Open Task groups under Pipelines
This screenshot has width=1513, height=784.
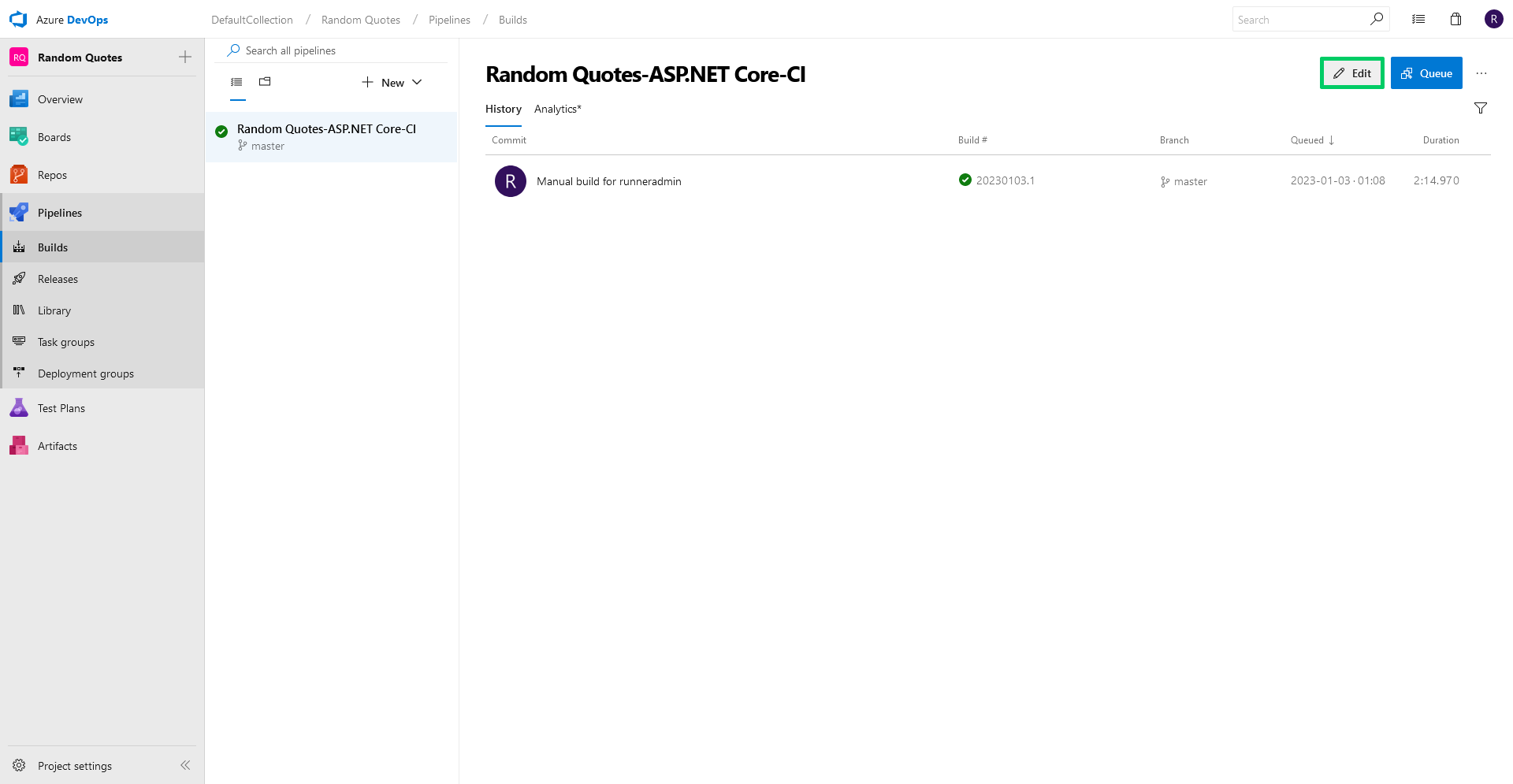pyautogui.click(x=102, y=342)
